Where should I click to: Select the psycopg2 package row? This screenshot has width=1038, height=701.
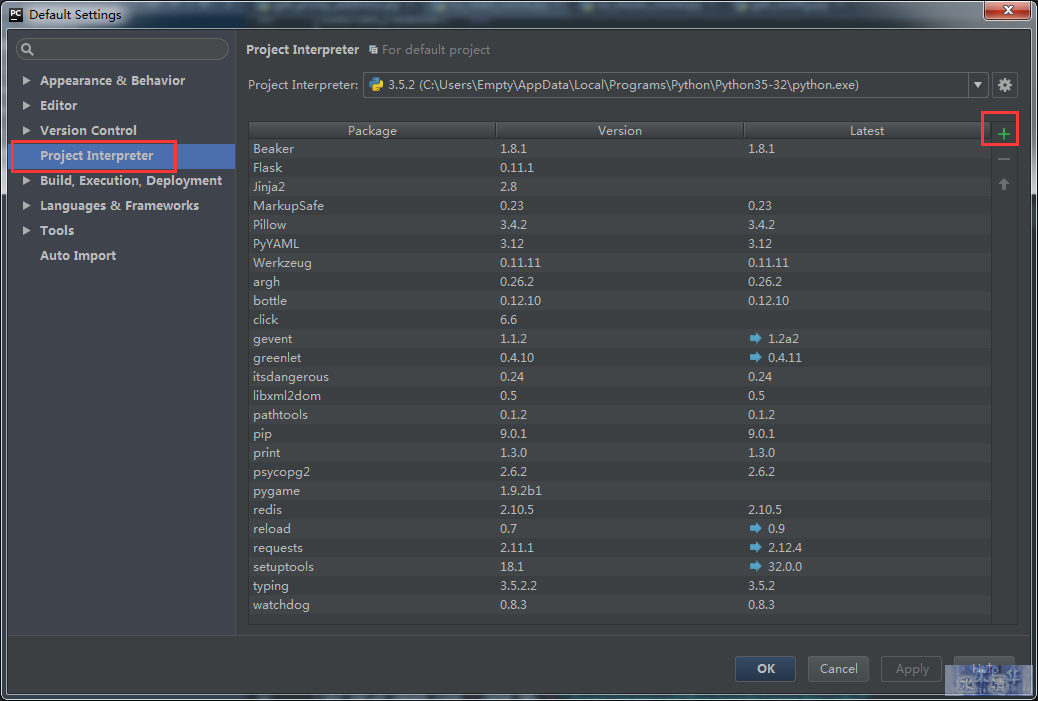click(x=620, y=472)
